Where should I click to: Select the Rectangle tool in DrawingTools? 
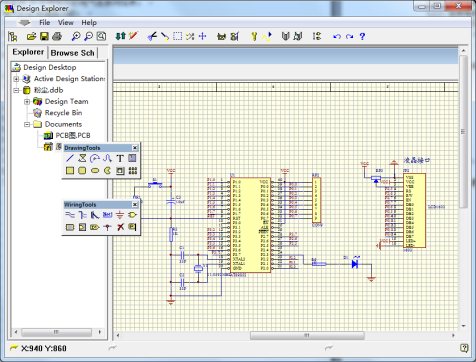(x=70, y=171)
